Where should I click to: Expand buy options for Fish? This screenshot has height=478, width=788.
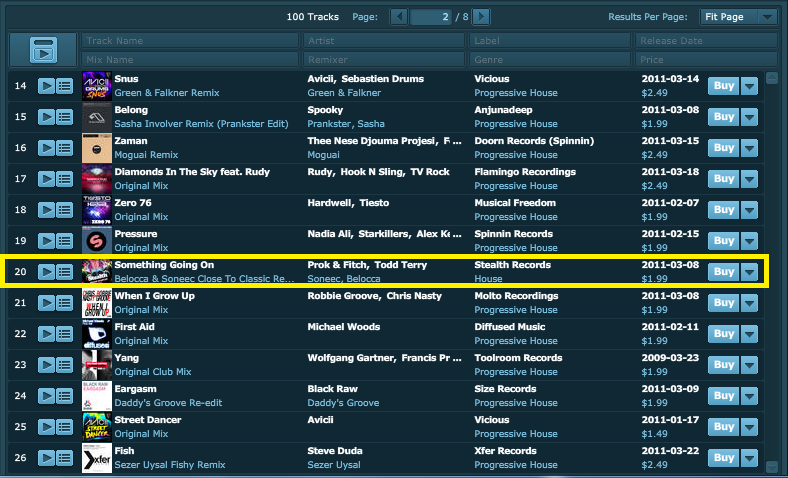(749, 458)
